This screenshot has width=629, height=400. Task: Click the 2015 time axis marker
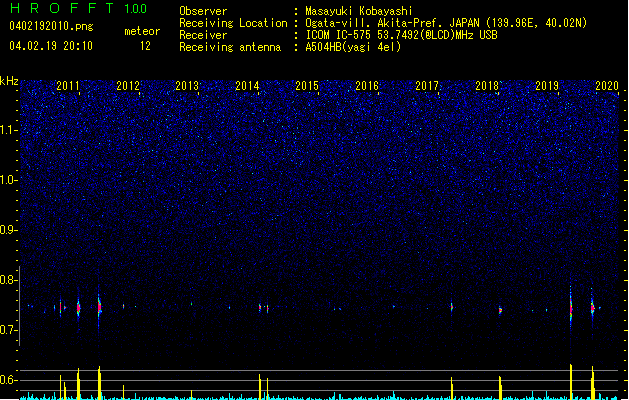tap(307, 85)
